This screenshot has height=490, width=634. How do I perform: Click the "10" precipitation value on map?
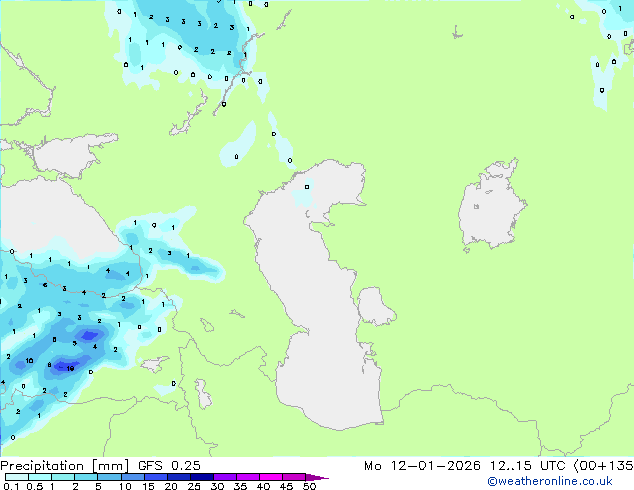pos(30,360)
